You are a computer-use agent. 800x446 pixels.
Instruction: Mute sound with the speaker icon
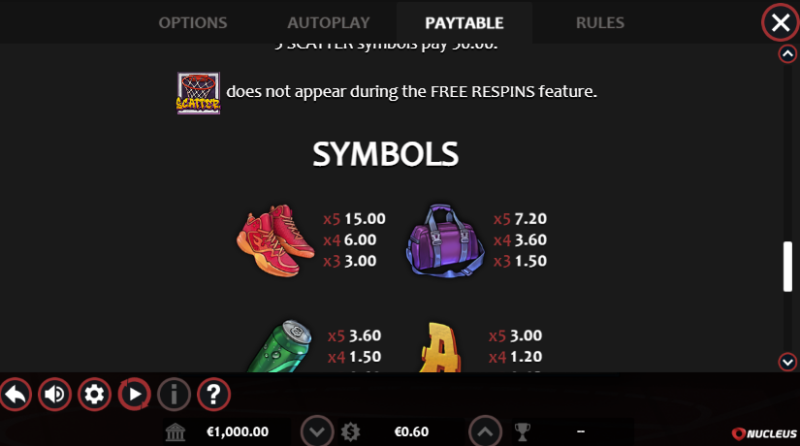tap(55, 394)
